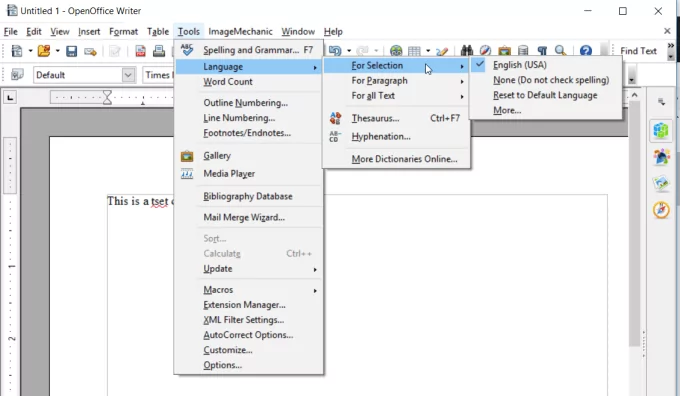Image resolution: width=680 pixels, height=396 pixels.
Task: Expand the For Paragraph submenu
Action: click(x=396, y=81)
